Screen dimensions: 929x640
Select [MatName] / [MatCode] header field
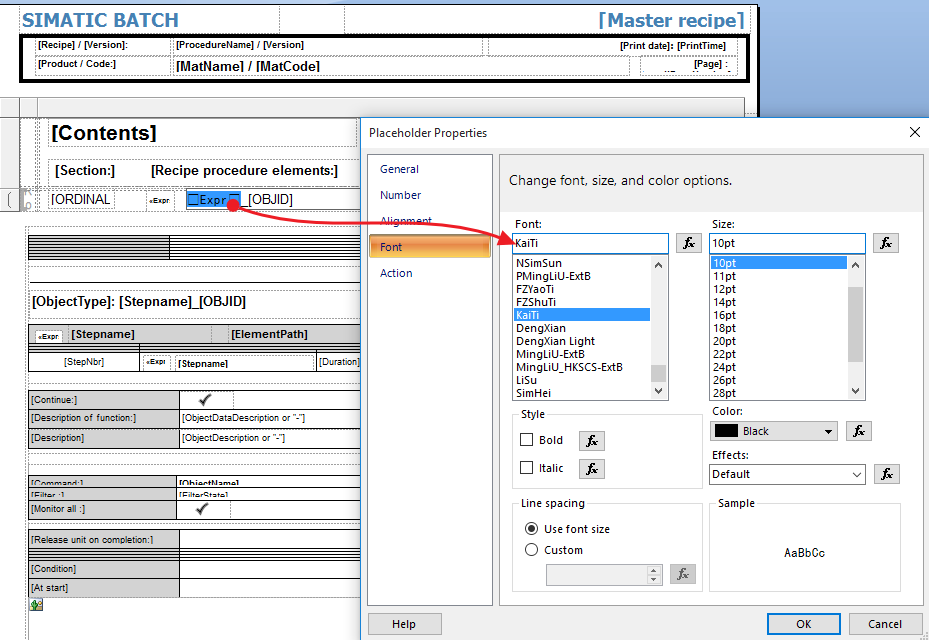[x=248, y=66]
